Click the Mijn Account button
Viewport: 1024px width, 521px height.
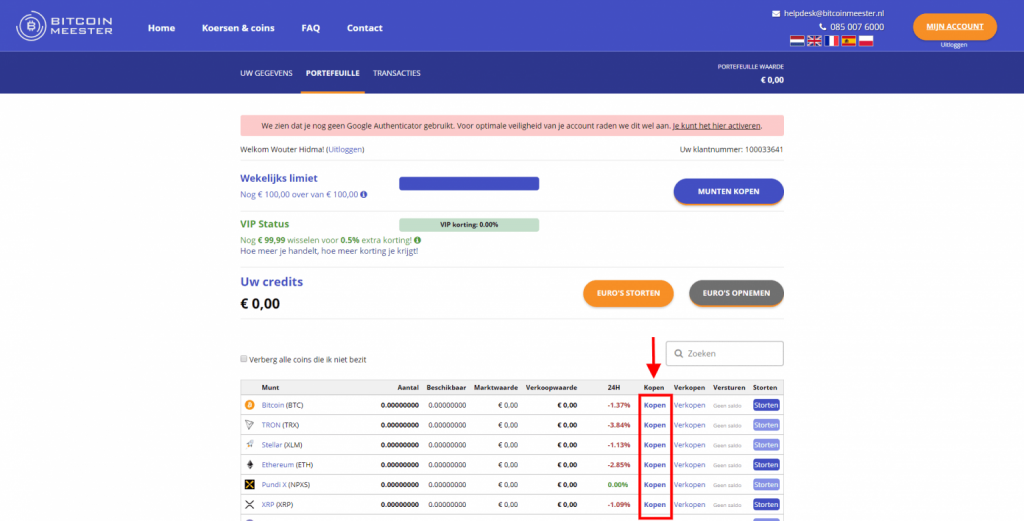point(955,27)
